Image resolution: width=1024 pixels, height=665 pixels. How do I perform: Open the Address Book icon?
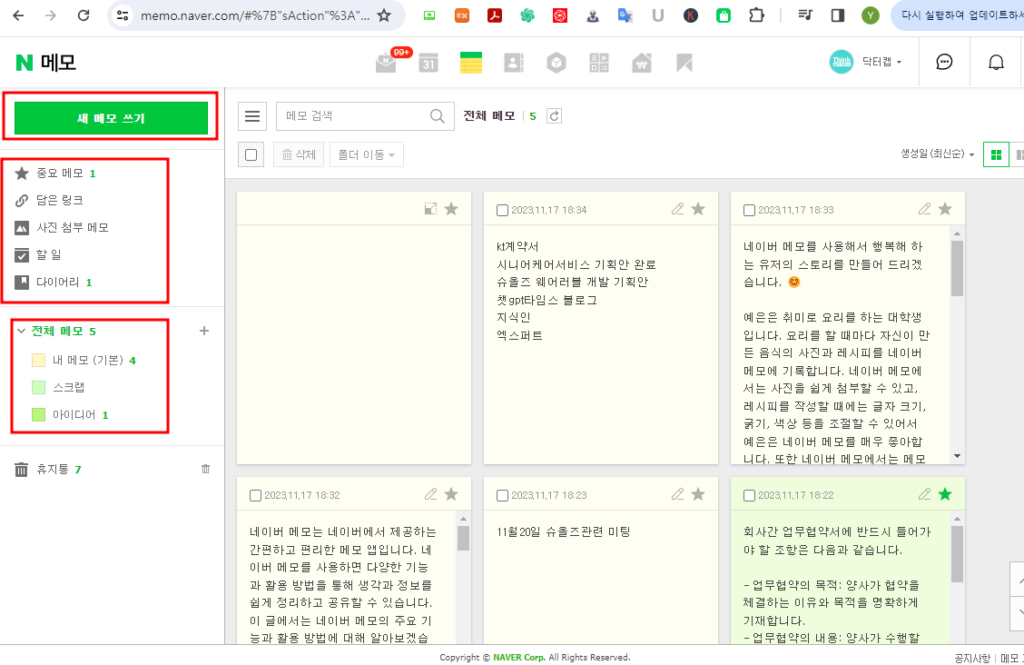click(514, 63)
